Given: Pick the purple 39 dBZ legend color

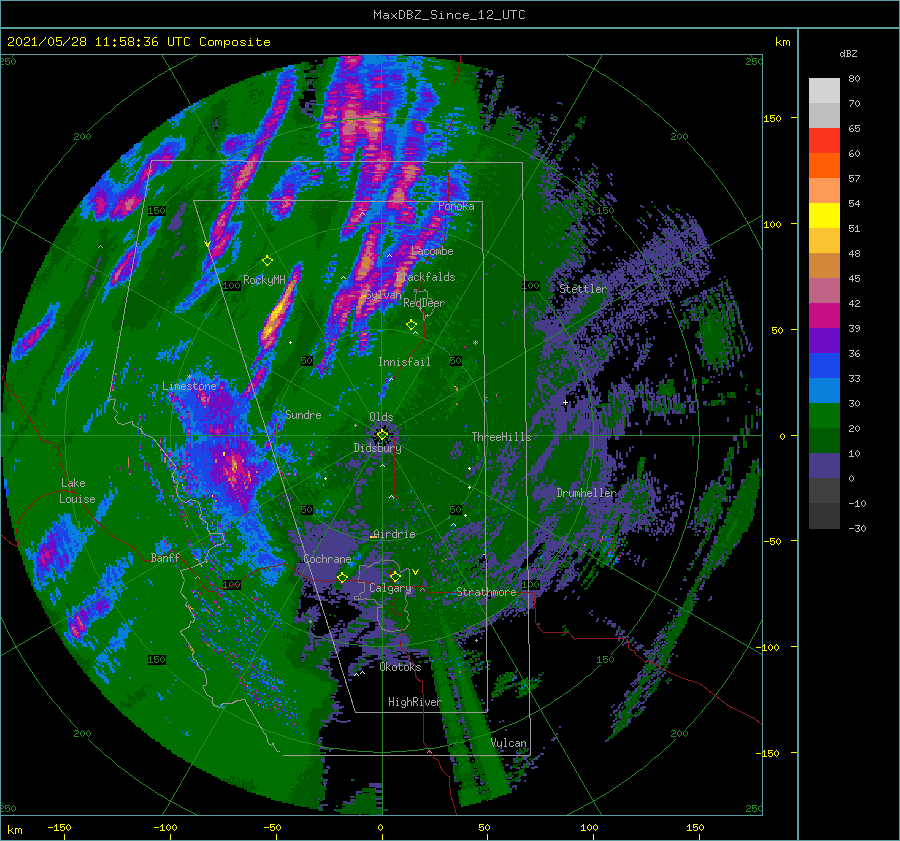Looking at the screenshot, I should 824,340.
